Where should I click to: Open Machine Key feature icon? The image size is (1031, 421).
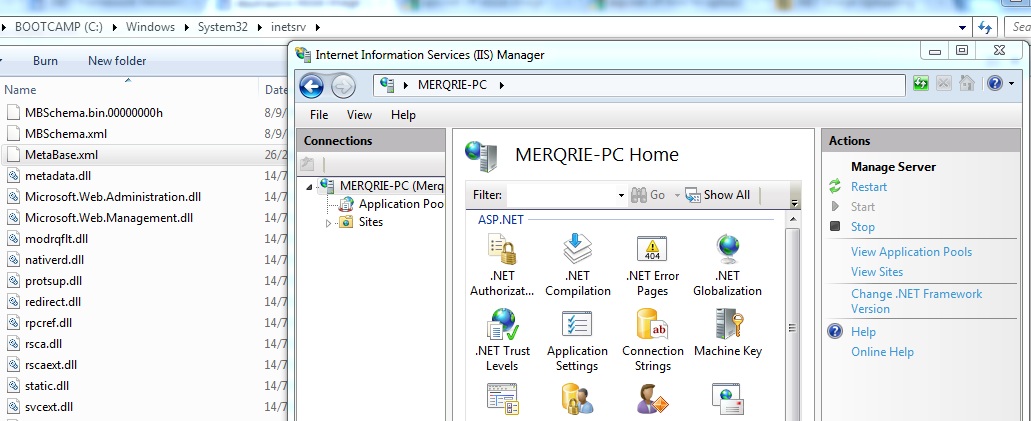click(729, 324)
